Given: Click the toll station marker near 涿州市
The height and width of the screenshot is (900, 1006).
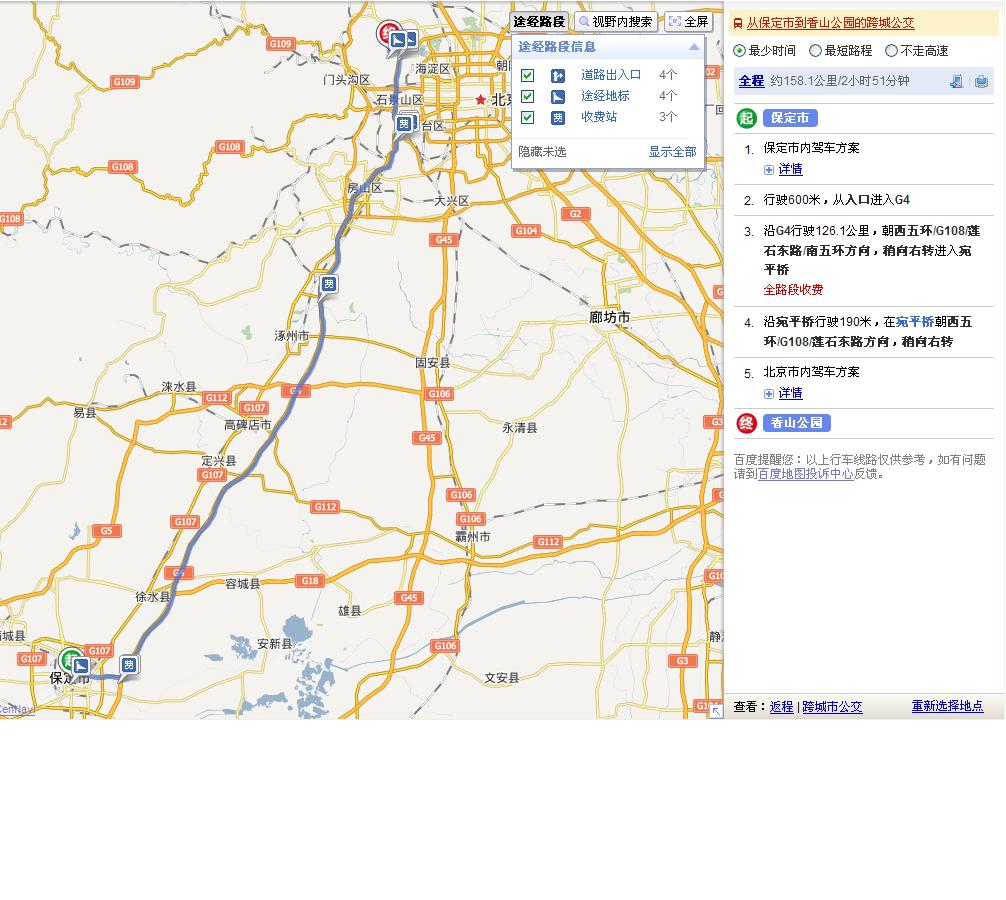Looking at the screenshot, I should coord(328,284).
